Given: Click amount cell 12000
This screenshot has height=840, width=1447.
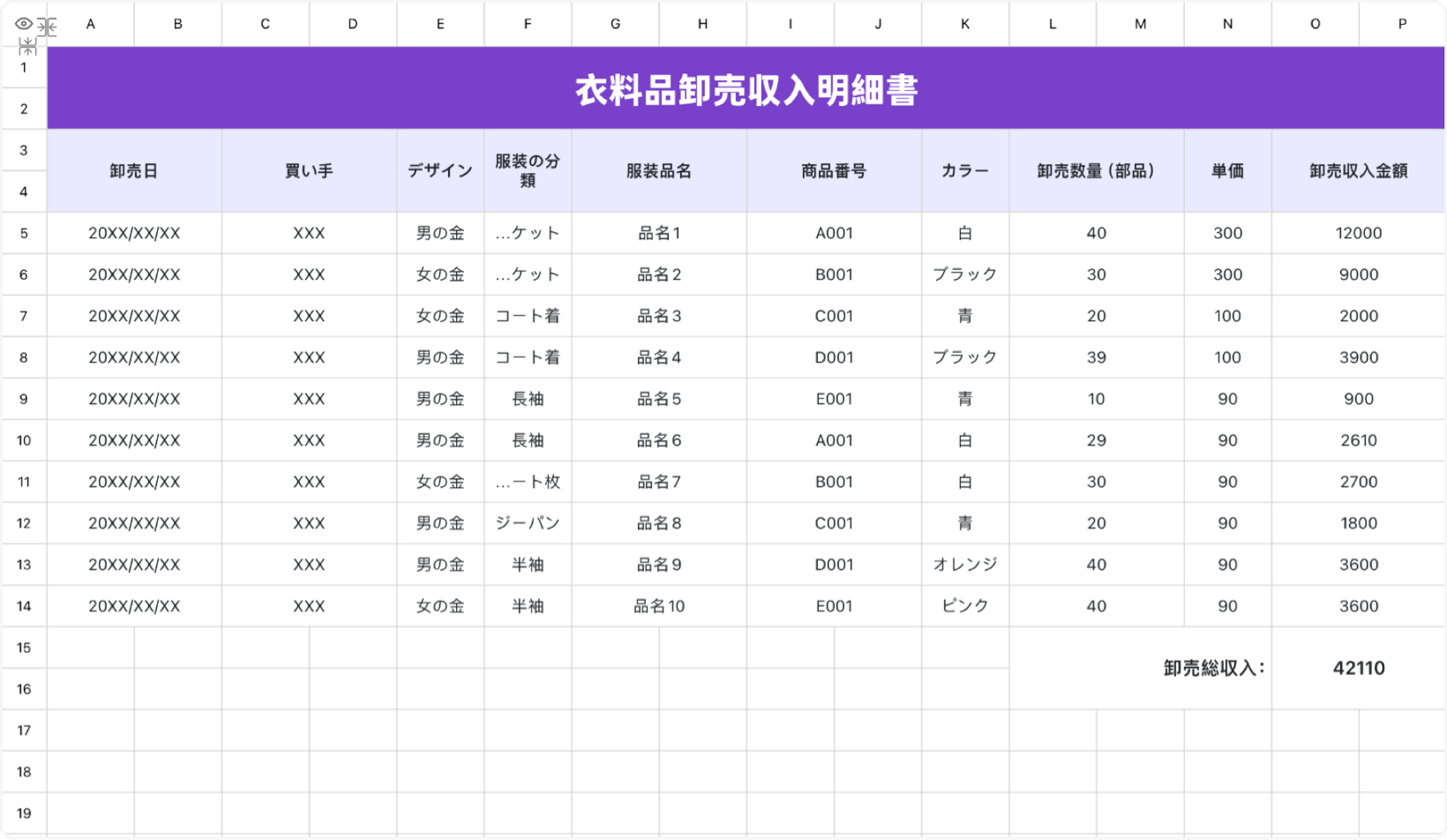Looking at the screenshot, I should point(1359,233).
